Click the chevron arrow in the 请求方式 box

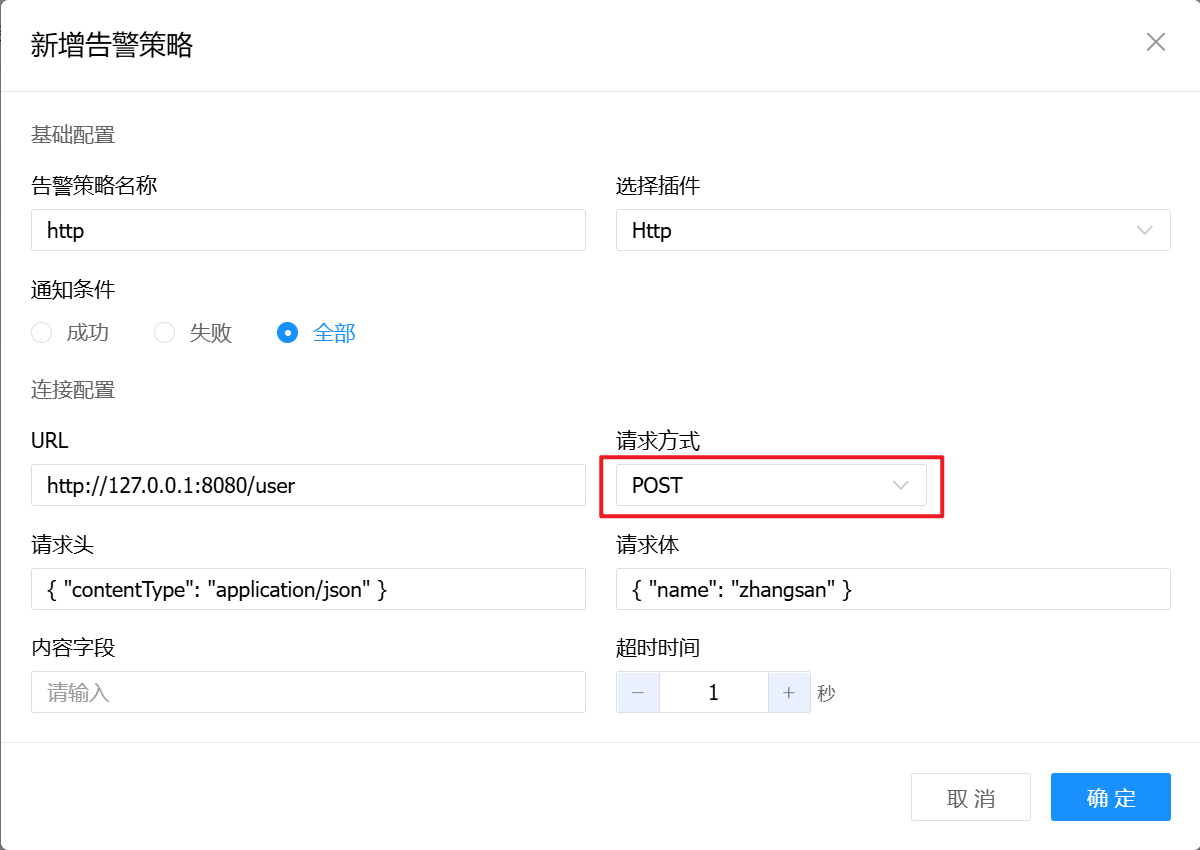pos(900,486)
